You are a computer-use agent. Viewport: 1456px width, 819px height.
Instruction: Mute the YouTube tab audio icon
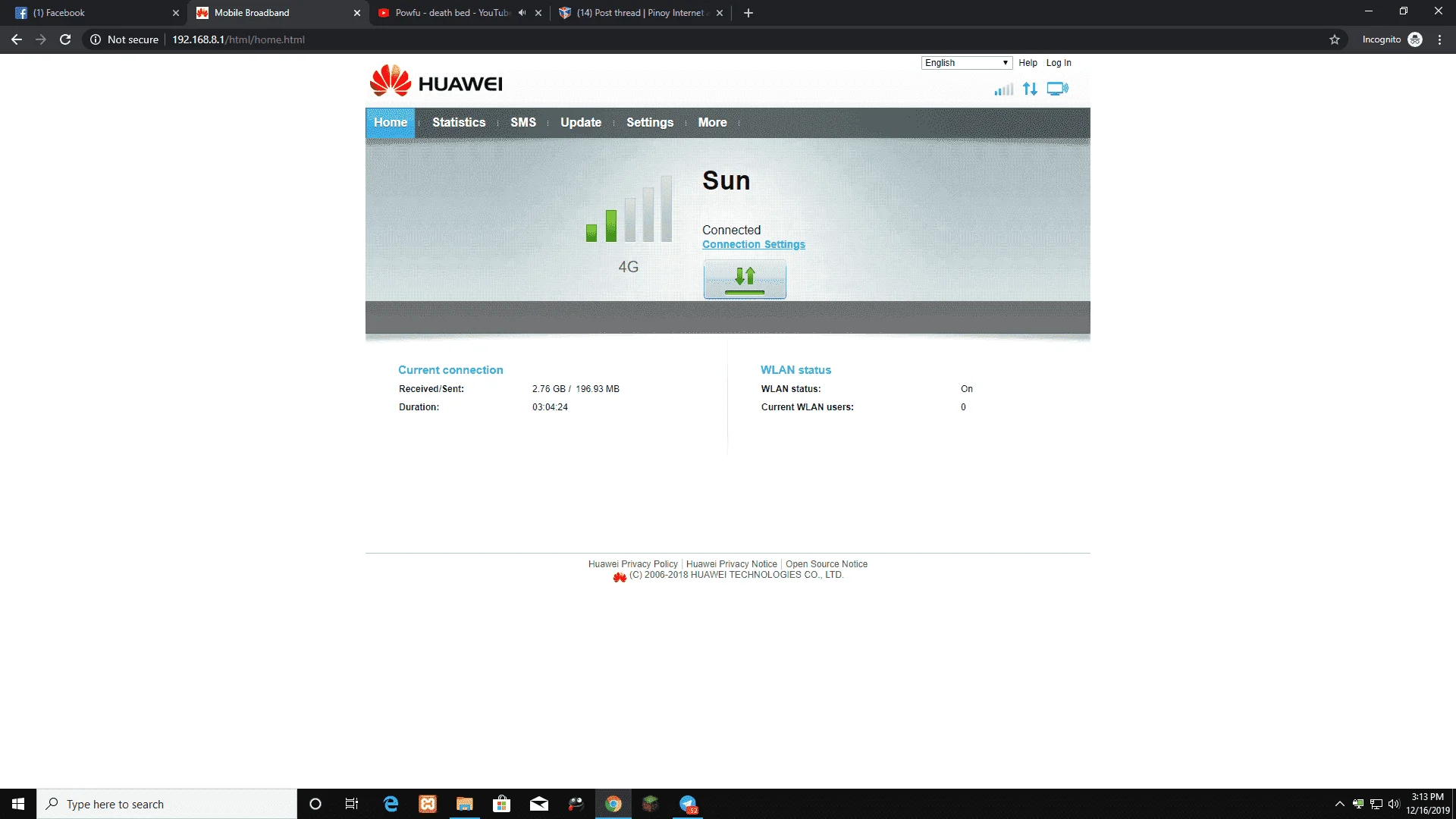tap(522, 13)
